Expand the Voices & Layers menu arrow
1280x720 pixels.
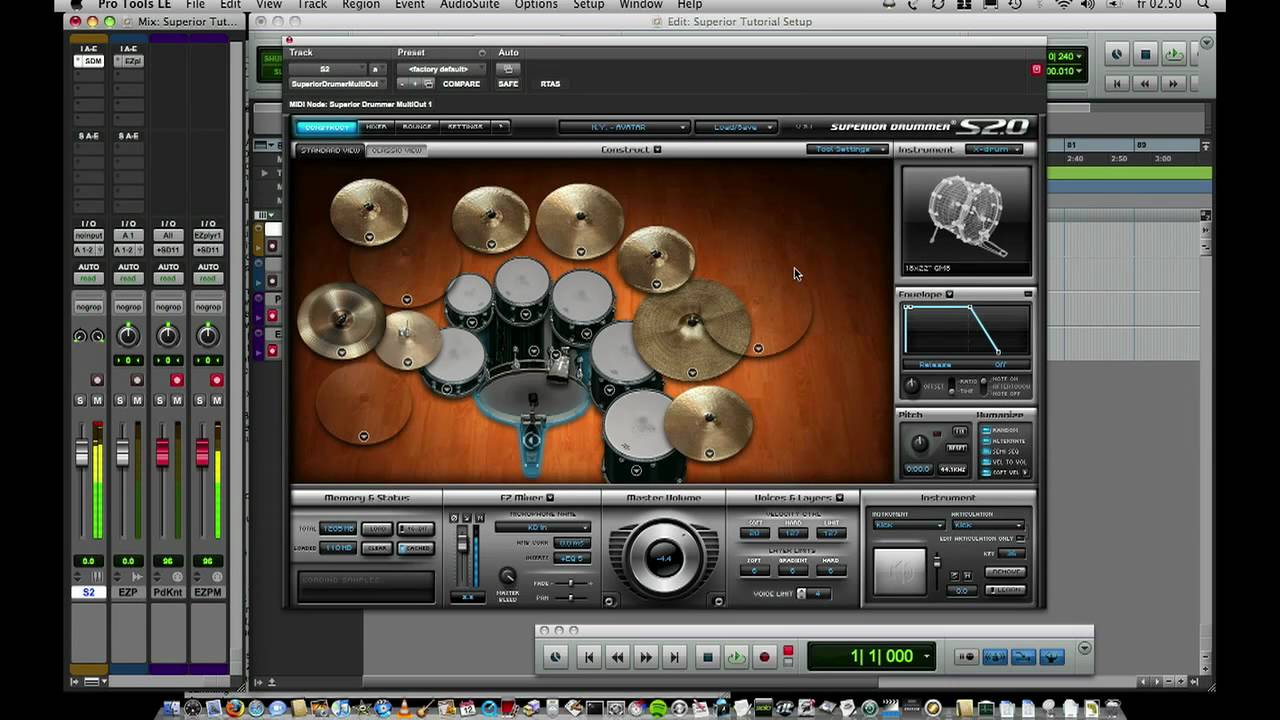(839, 497)
